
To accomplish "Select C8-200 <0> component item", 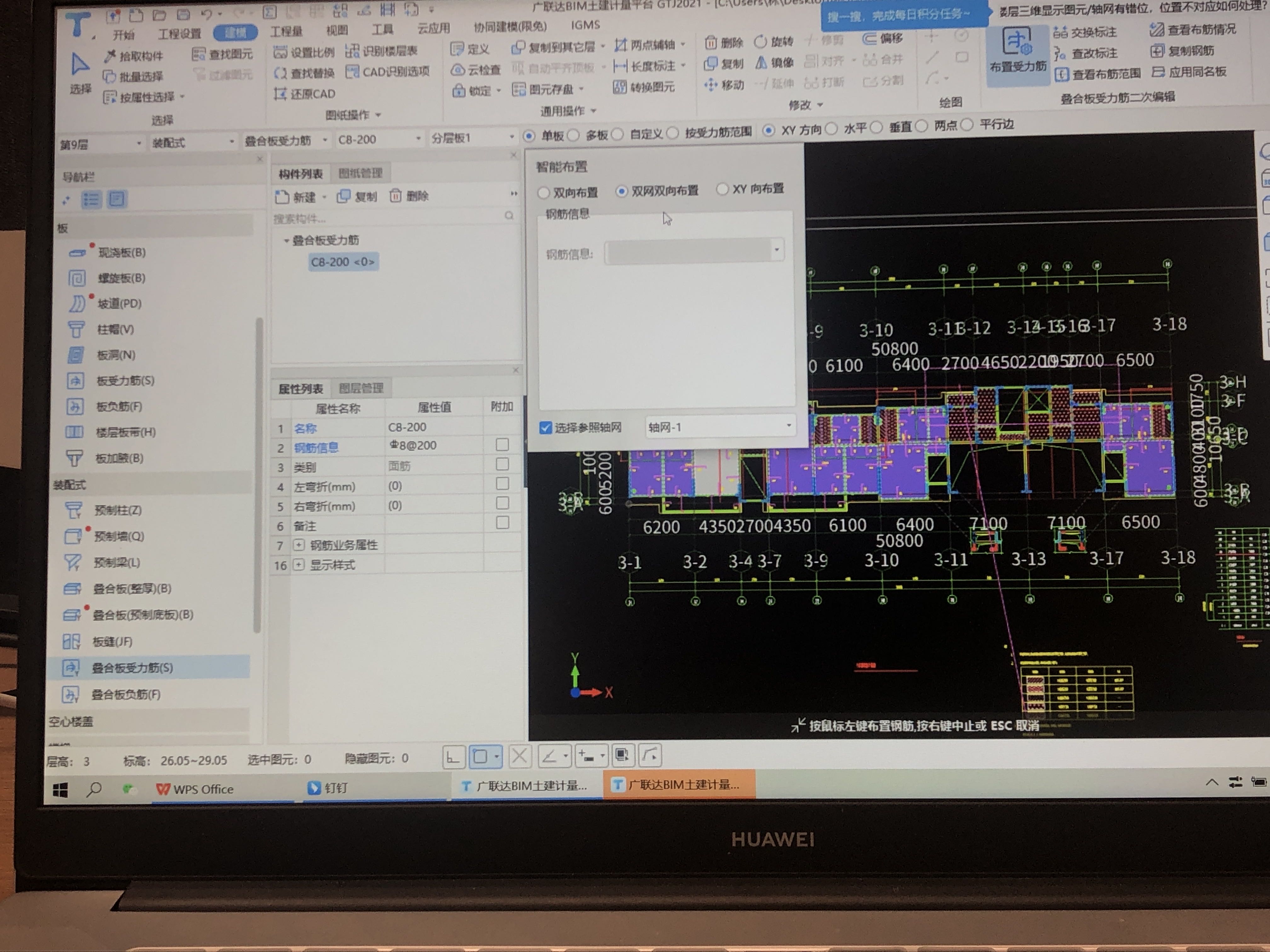I will pyautogui.click(x=343, y=262).
